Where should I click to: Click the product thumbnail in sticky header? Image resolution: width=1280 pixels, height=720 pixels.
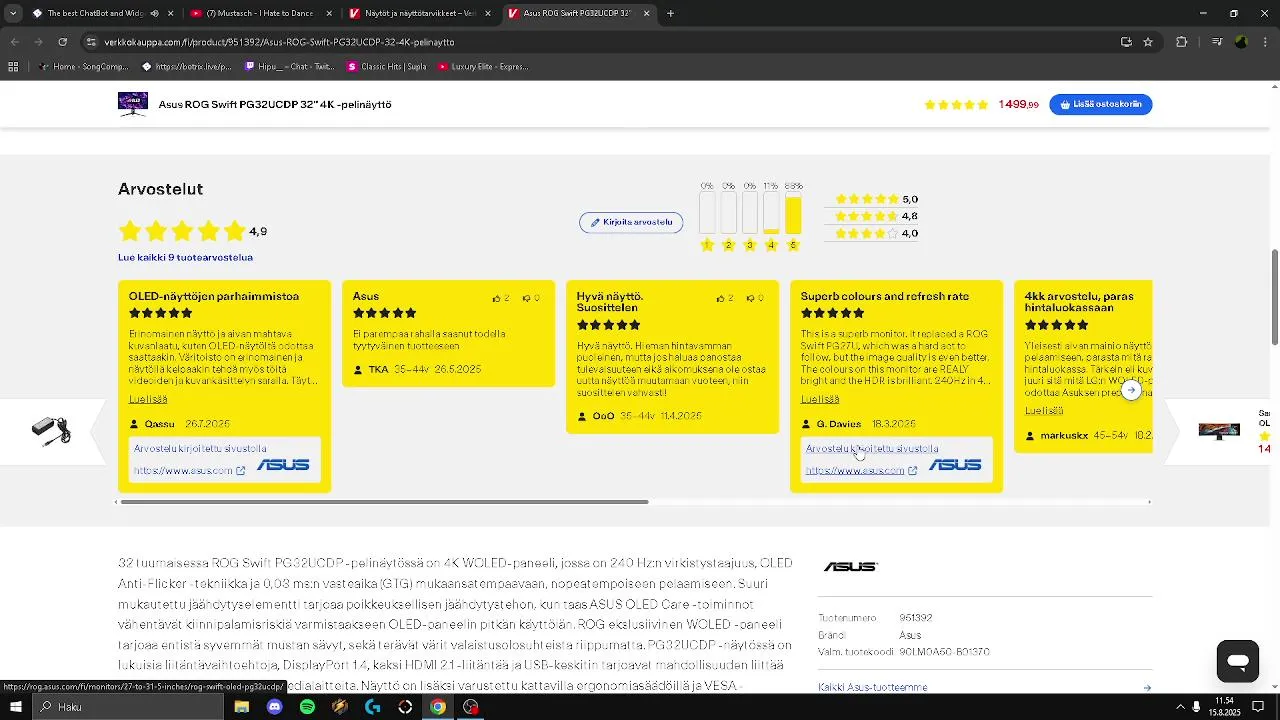click(x=133, y=104)
